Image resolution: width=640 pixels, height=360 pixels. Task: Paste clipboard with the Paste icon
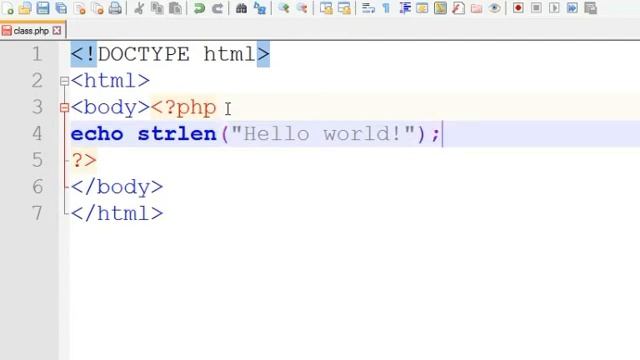(175, 8)
